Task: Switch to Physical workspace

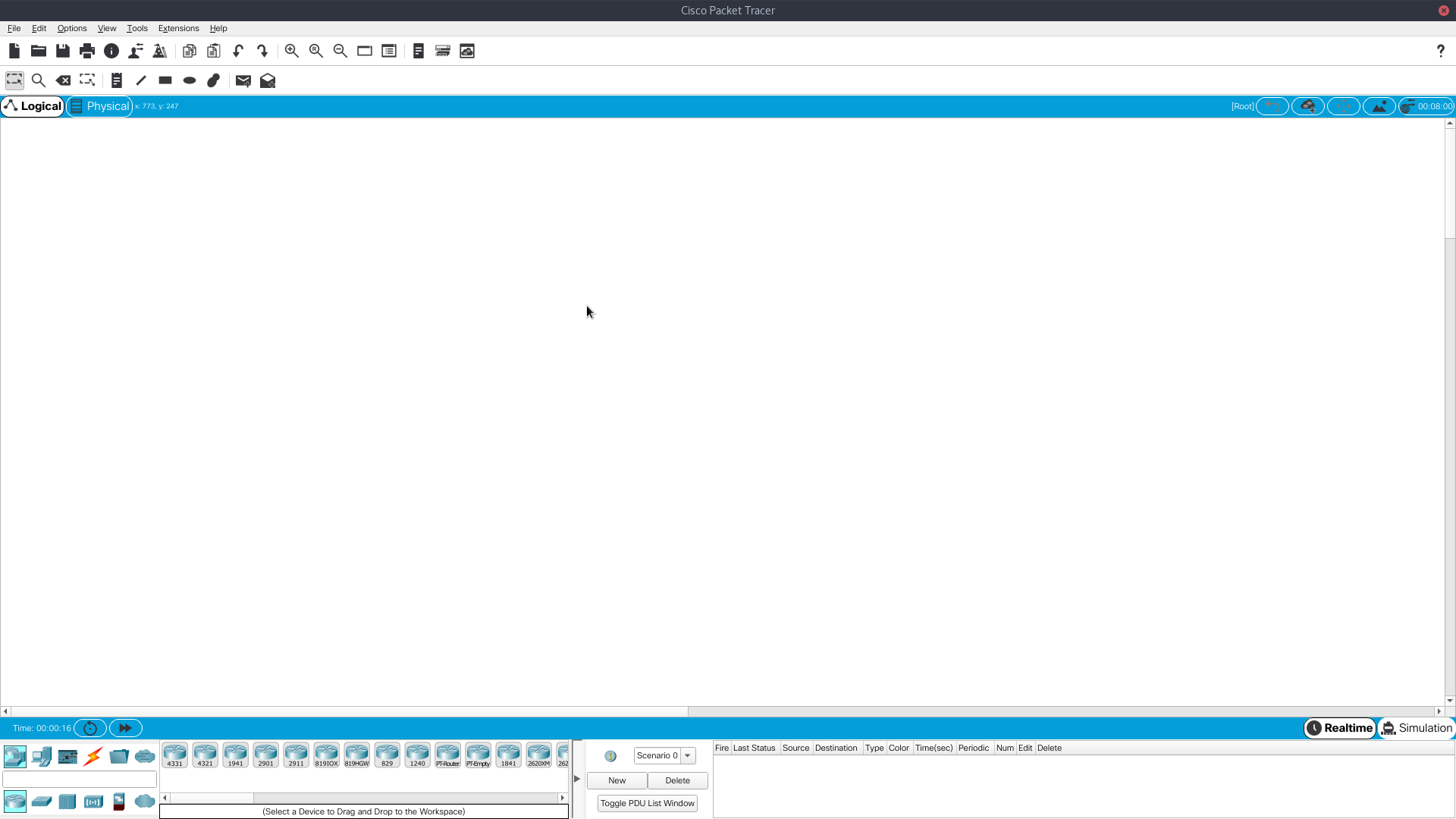Action: (x=99, y=106)
